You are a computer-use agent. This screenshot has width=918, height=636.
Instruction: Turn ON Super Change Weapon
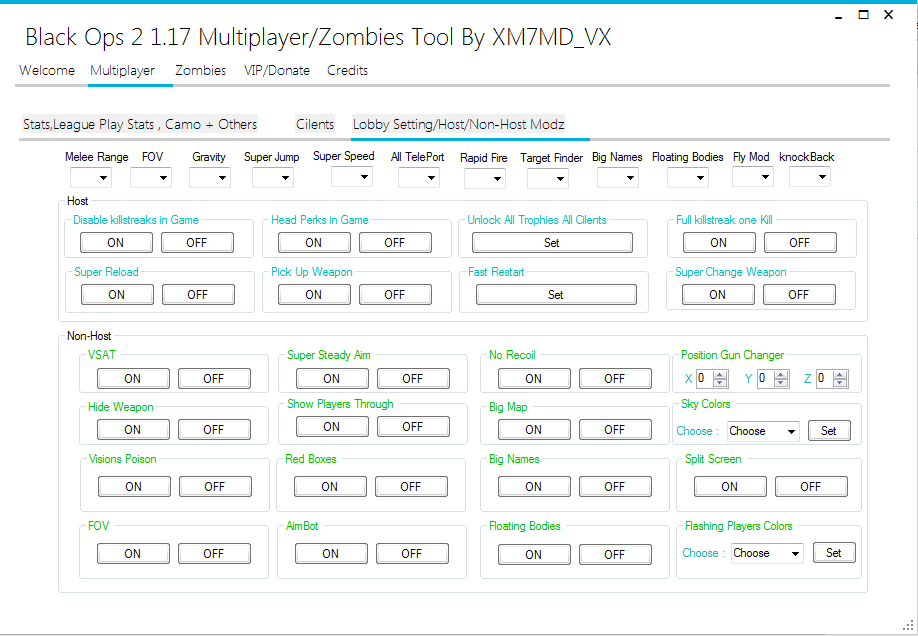tap(718, 295)
